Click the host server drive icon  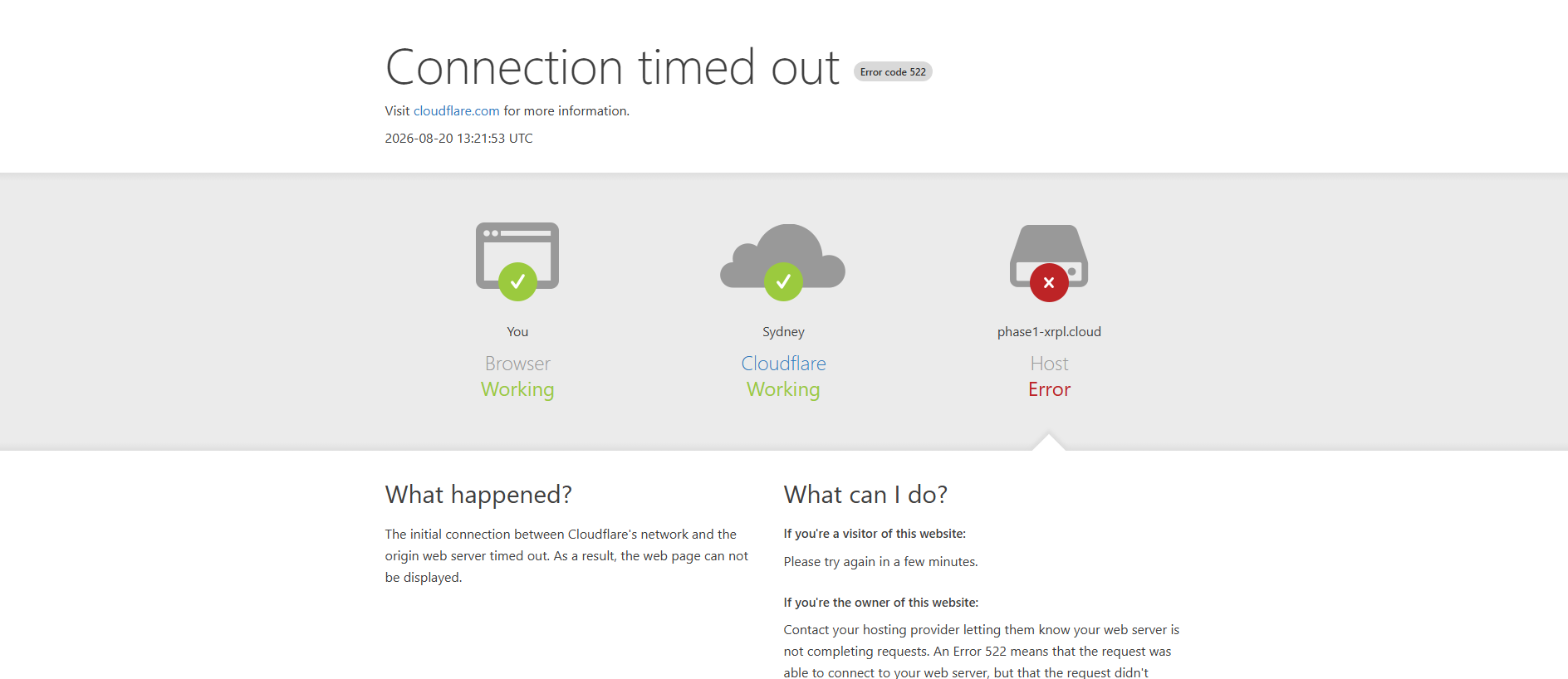pyautogui.click(x=1049, y=256)
